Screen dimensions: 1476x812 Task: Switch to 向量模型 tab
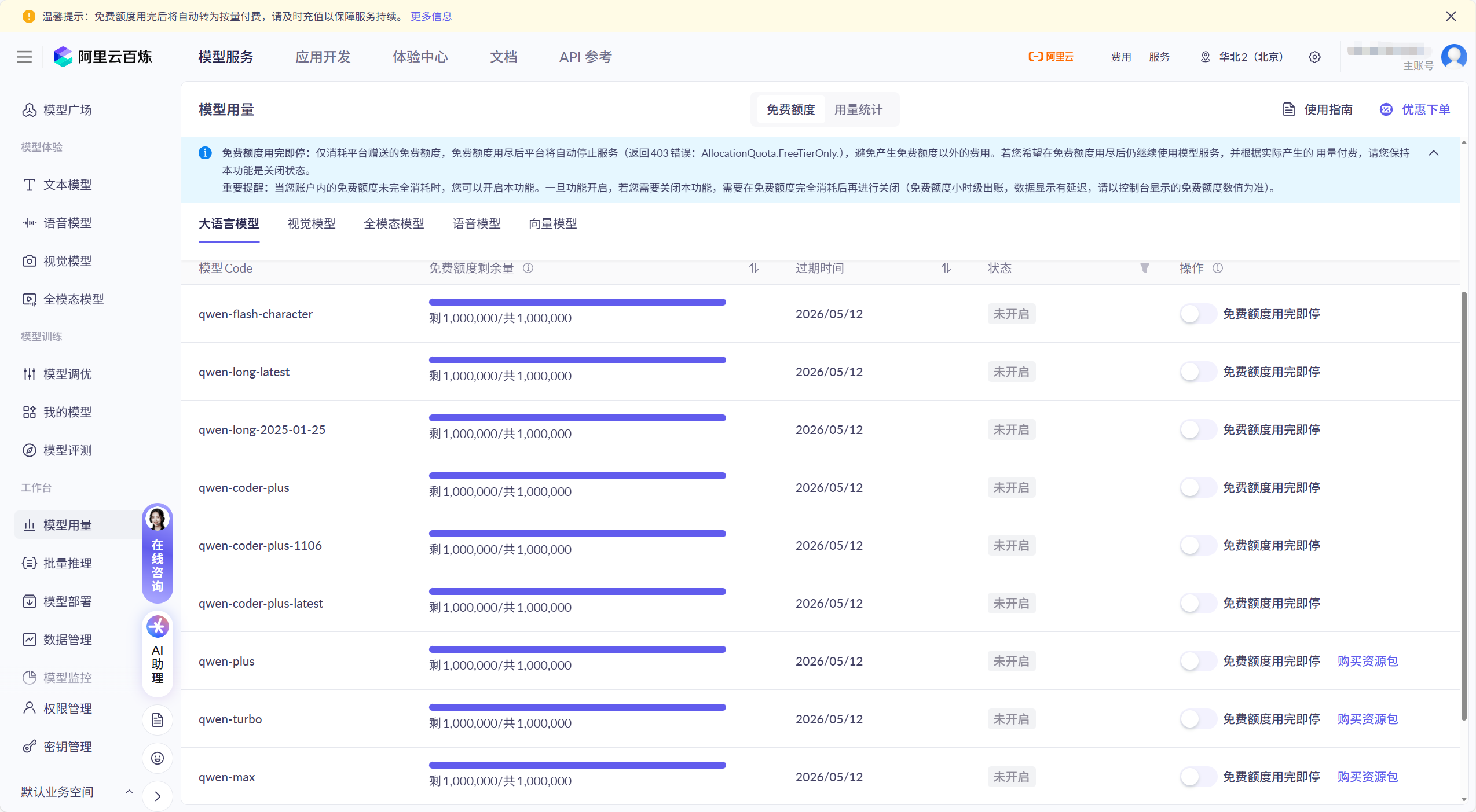tap(553, 223)
